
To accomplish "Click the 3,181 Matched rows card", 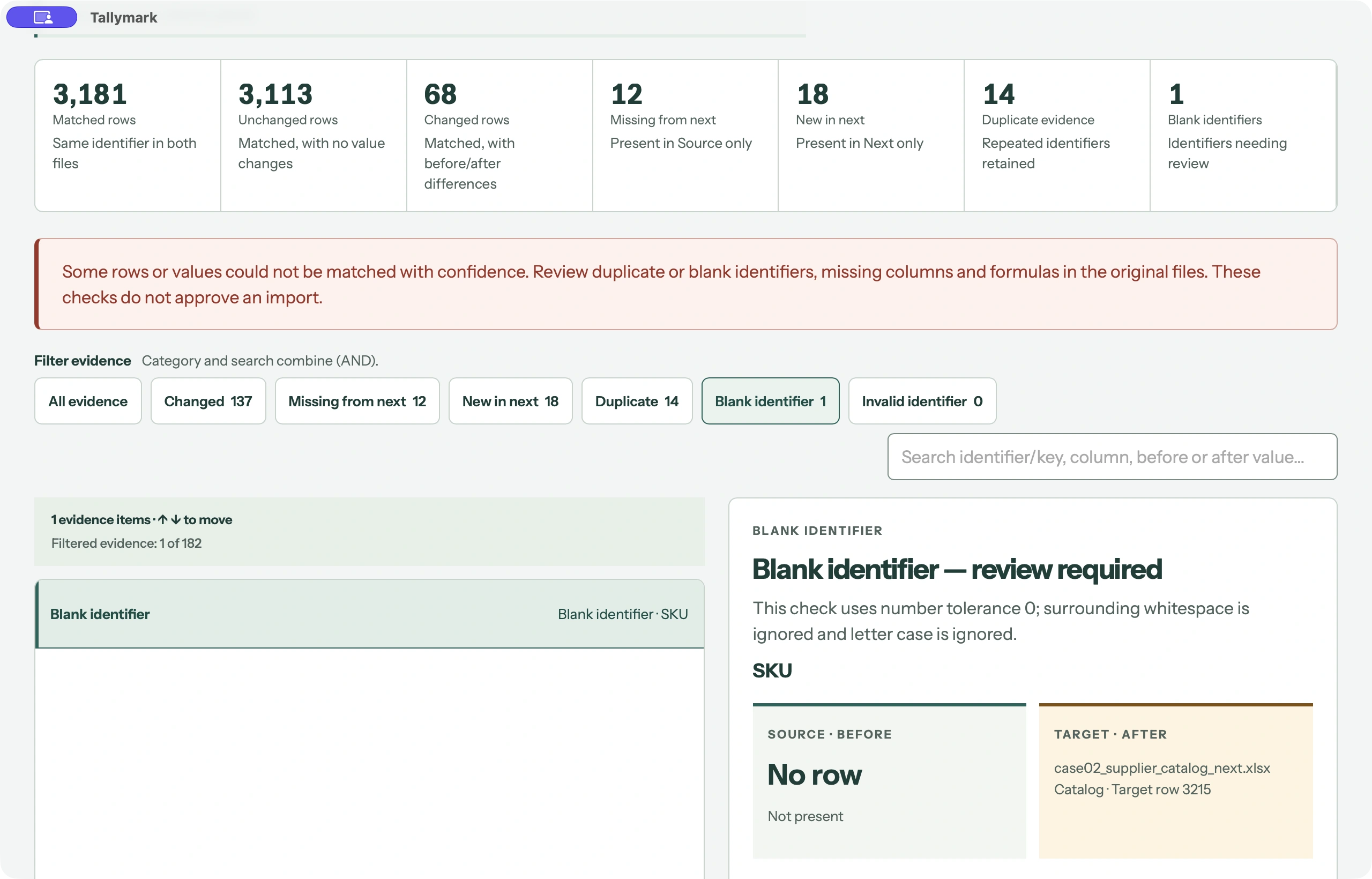I will [128, 135].
